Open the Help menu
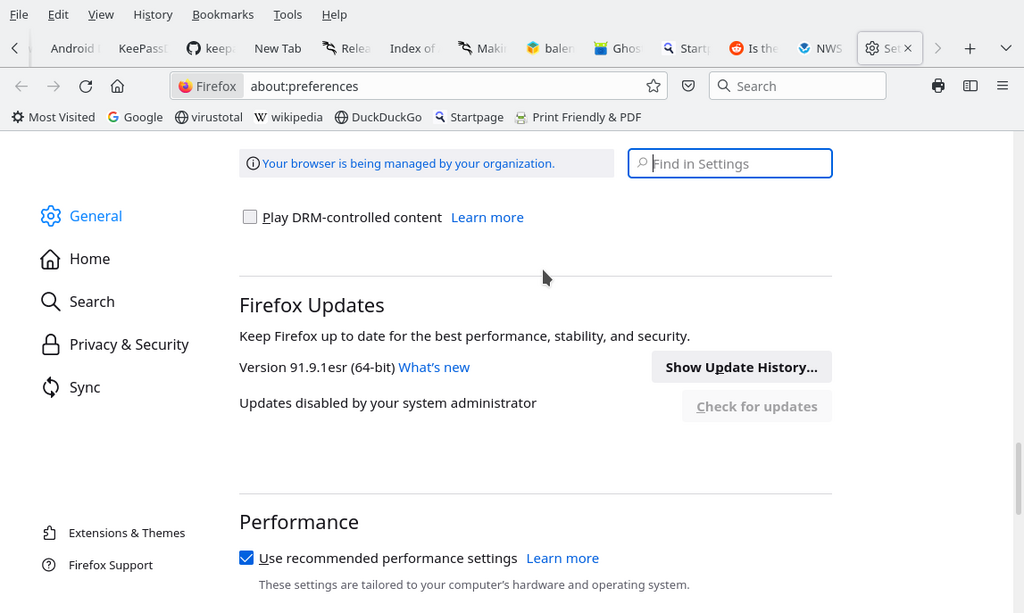This screenshot has width=1024, height=613. (x=334, y=14)
